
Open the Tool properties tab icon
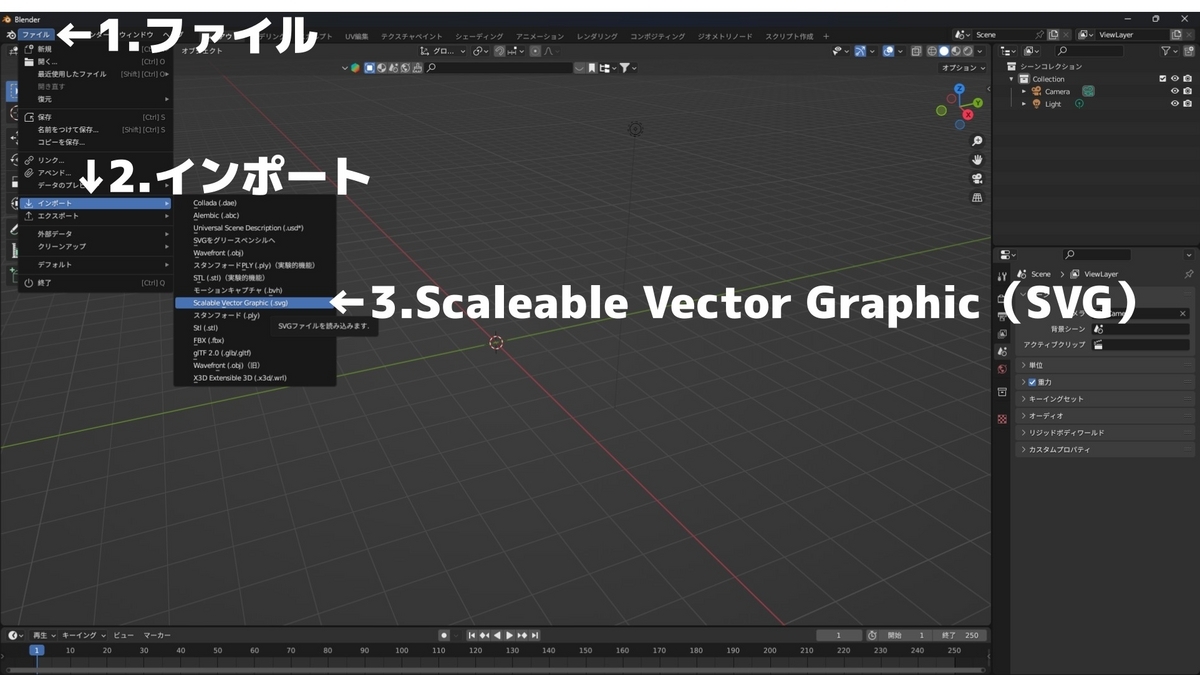(1002, 277)
